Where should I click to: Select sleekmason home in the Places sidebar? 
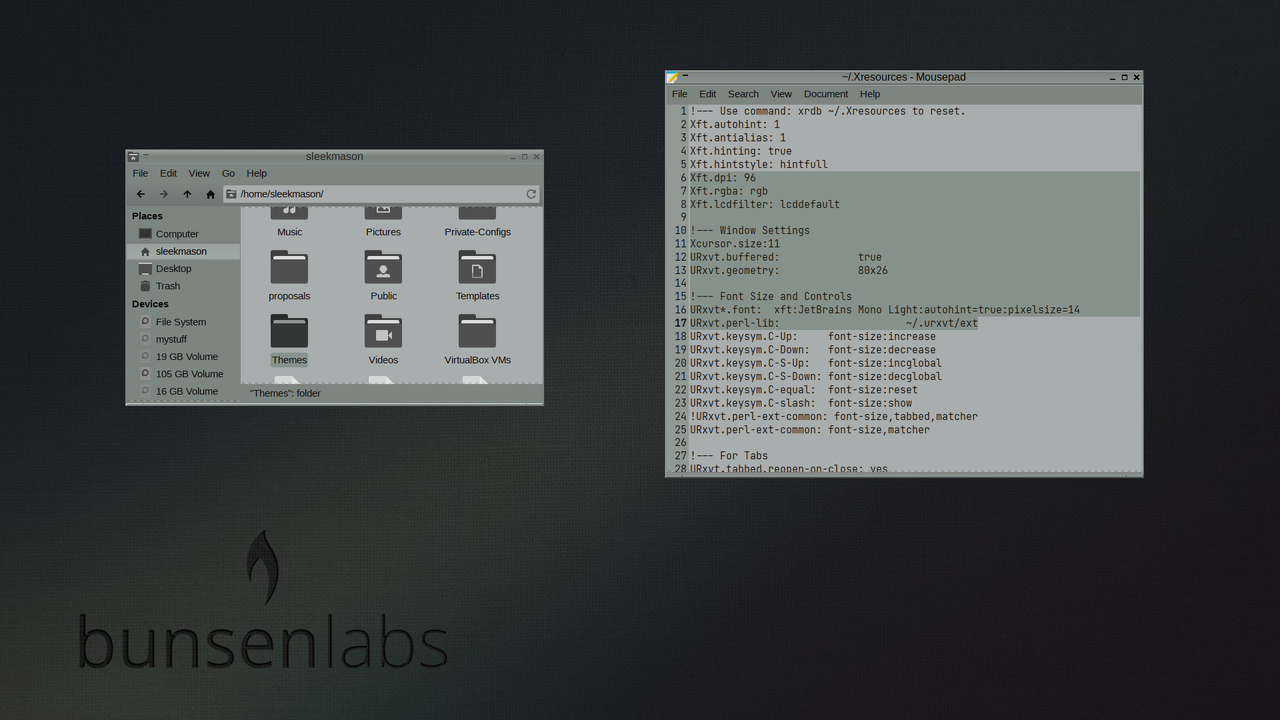tap(183, 251)
